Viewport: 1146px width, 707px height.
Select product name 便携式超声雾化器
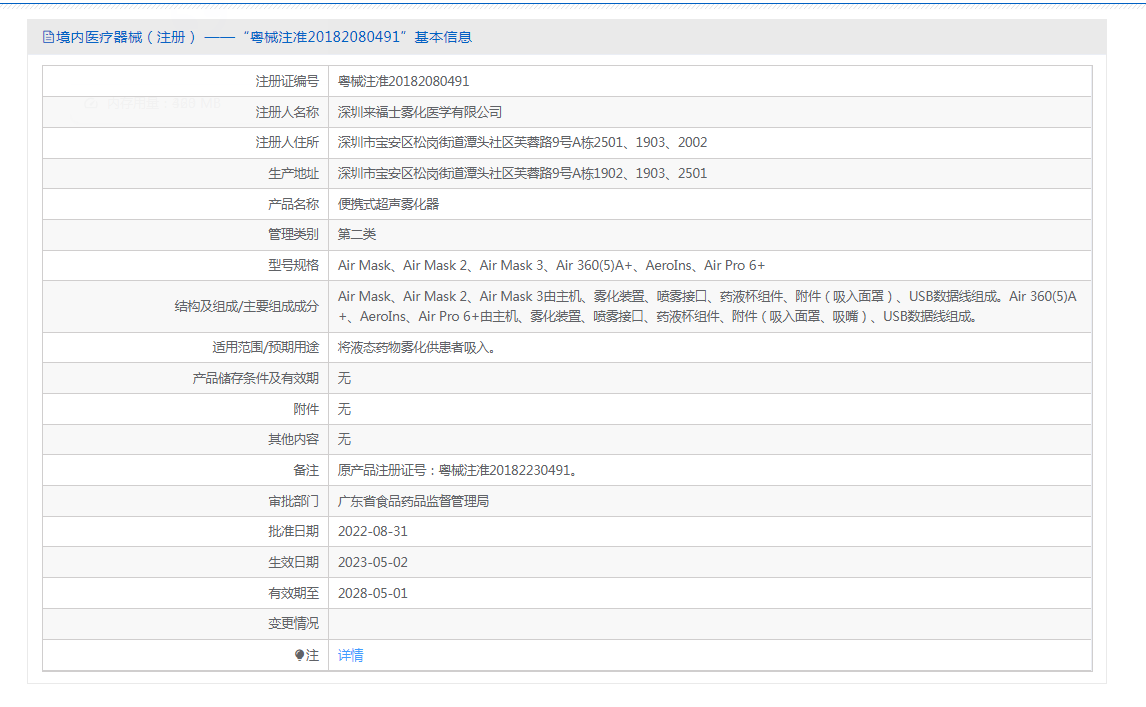coord(388,204)
